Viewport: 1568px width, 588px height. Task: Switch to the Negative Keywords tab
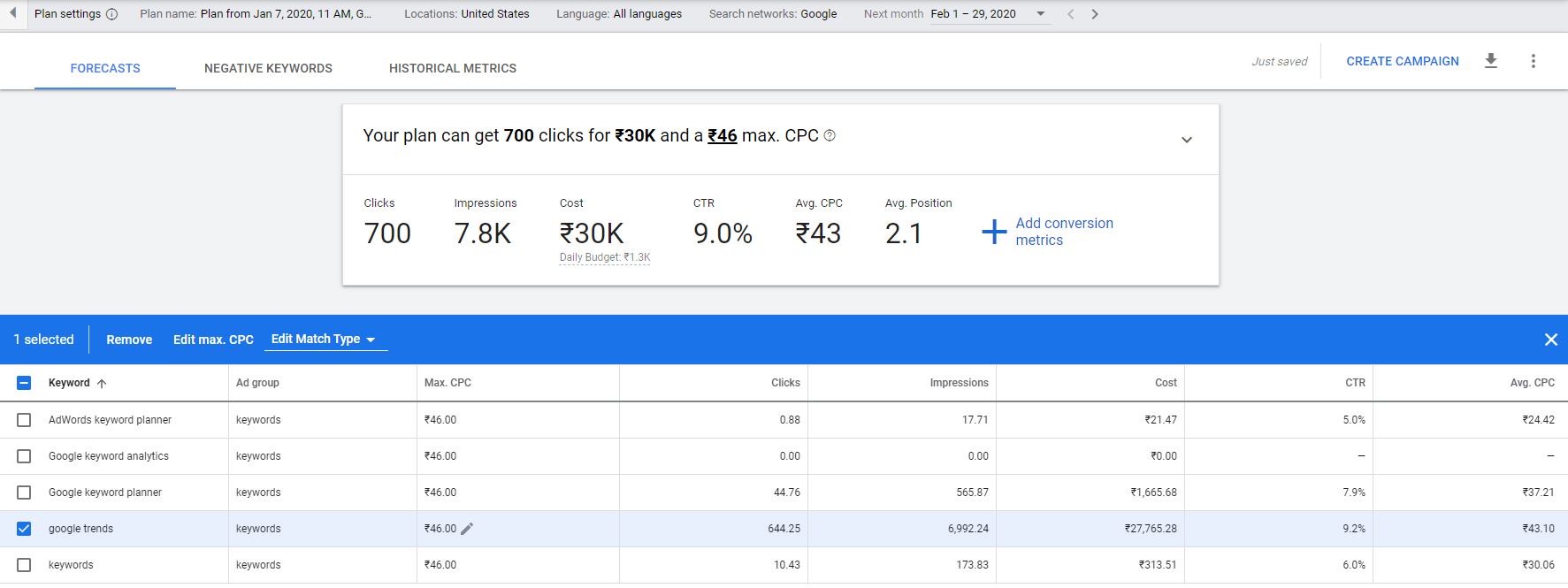(x=268, y=68)
